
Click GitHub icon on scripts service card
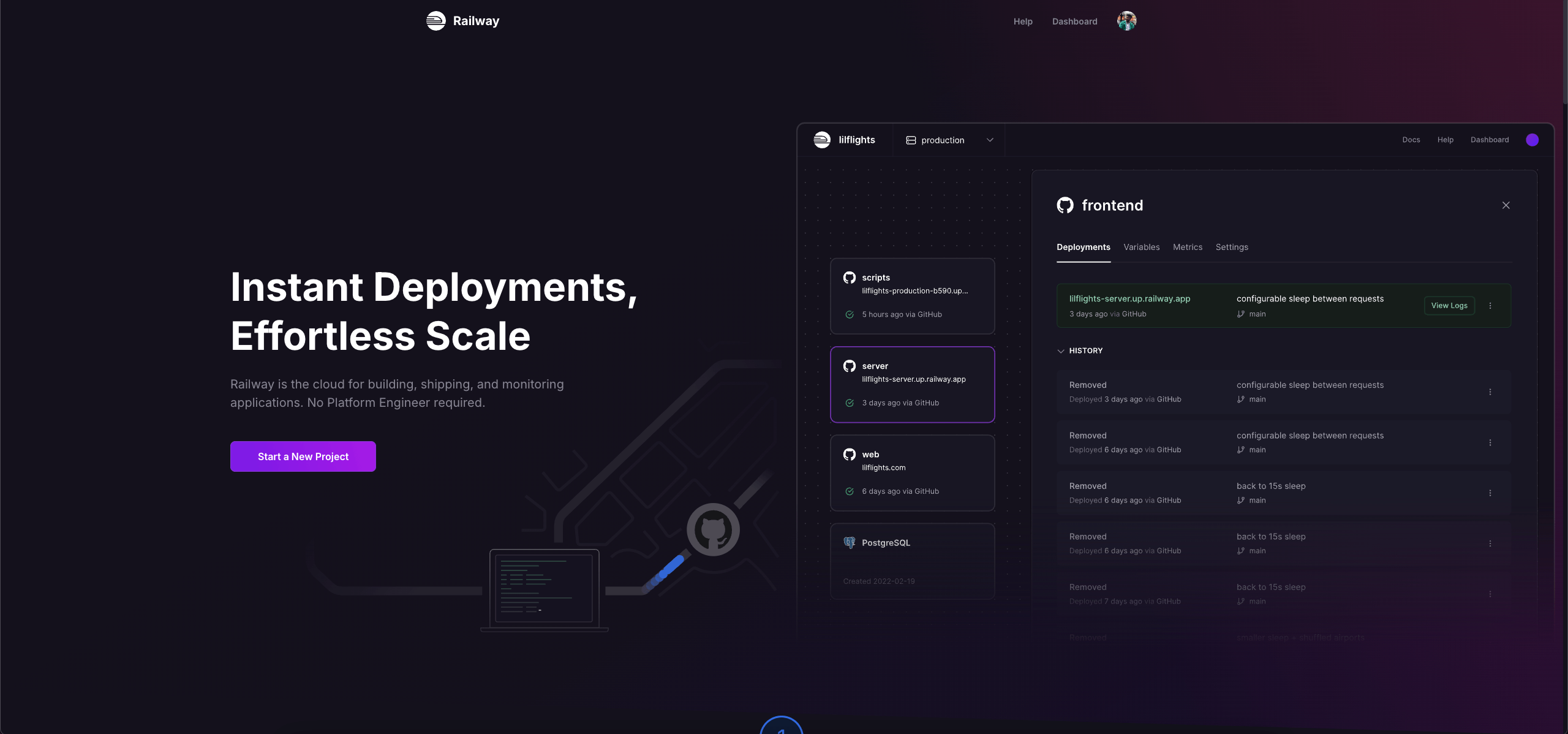[850, 278]
